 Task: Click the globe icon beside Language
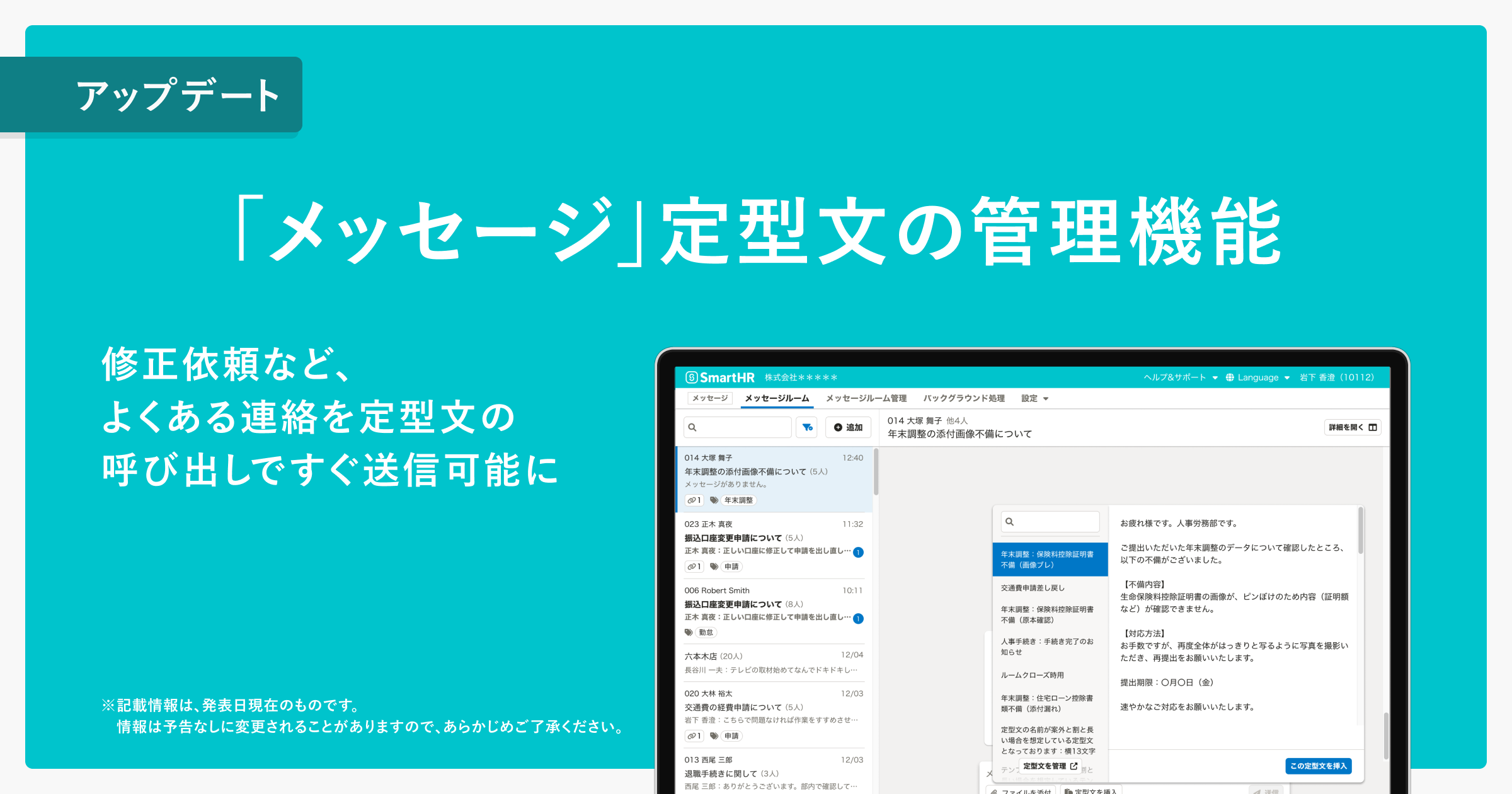point(1230,377)
